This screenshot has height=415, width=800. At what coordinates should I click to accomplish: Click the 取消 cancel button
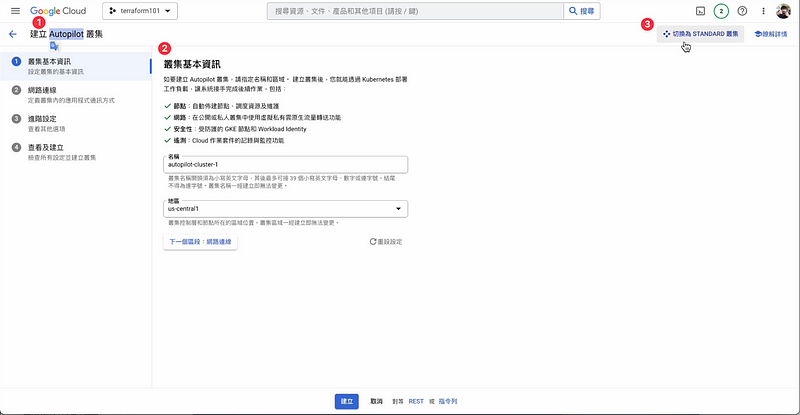click(377, 401)
